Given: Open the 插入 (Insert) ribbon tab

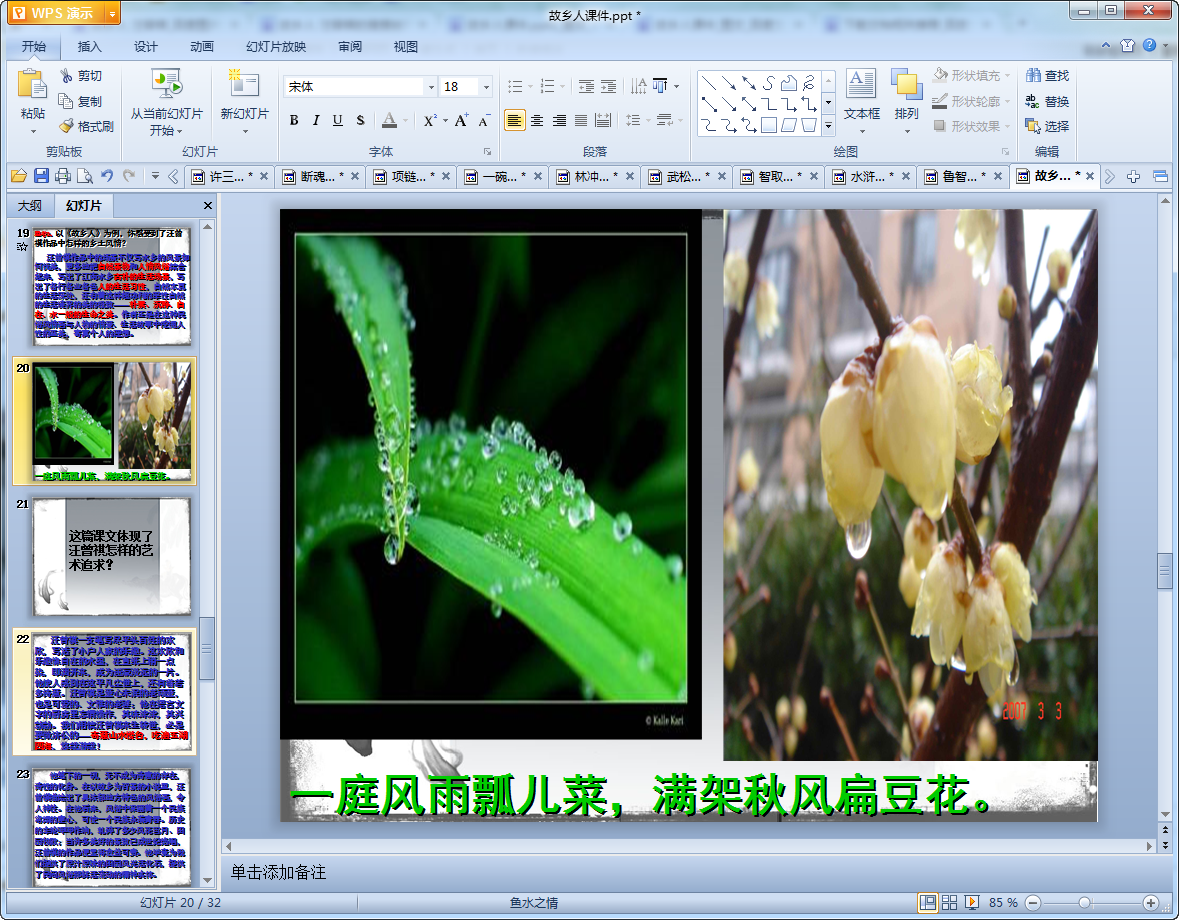Looking at the screenshot, I should point(89,47).
